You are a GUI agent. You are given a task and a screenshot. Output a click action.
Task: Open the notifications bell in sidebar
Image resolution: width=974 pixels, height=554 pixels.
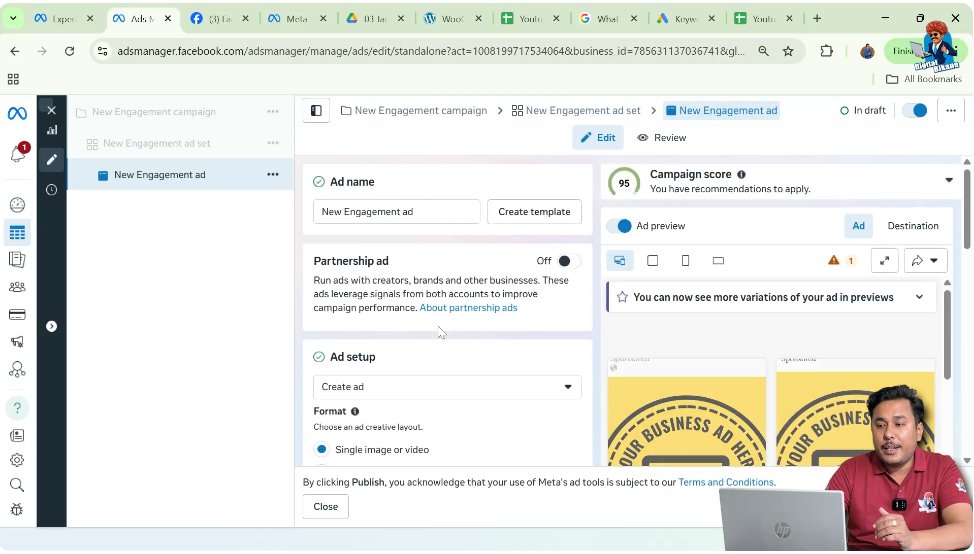tap(17, 154)
